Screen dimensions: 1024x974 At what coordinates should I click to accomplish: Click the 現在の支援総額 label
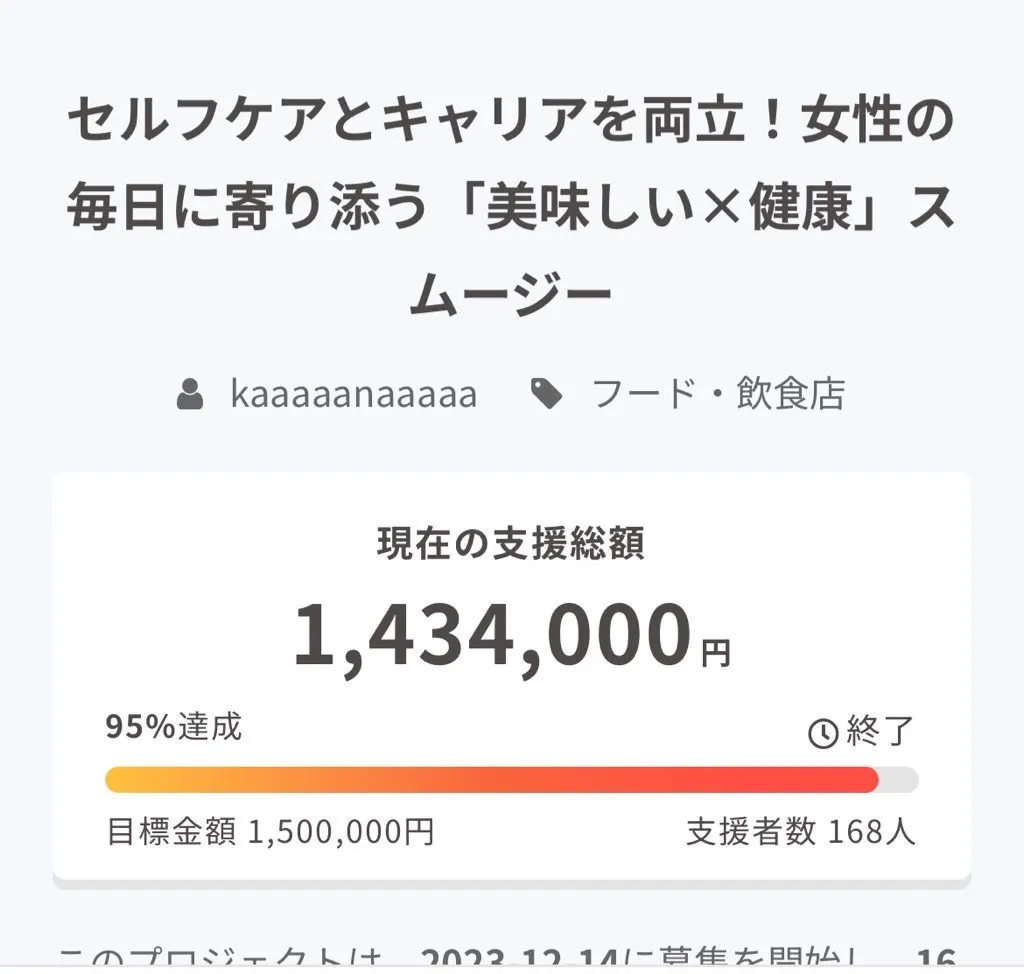point(511,543)
